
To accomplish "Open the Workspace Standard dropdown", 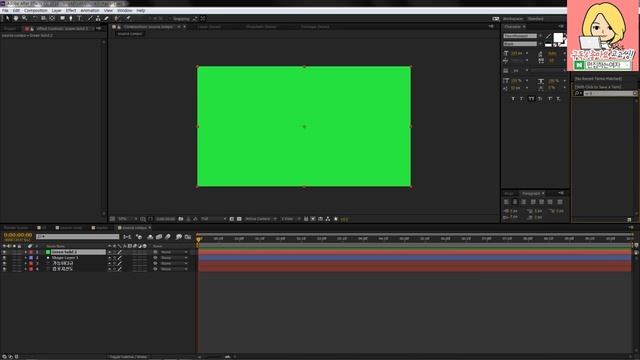I will [x=537, y=19].
